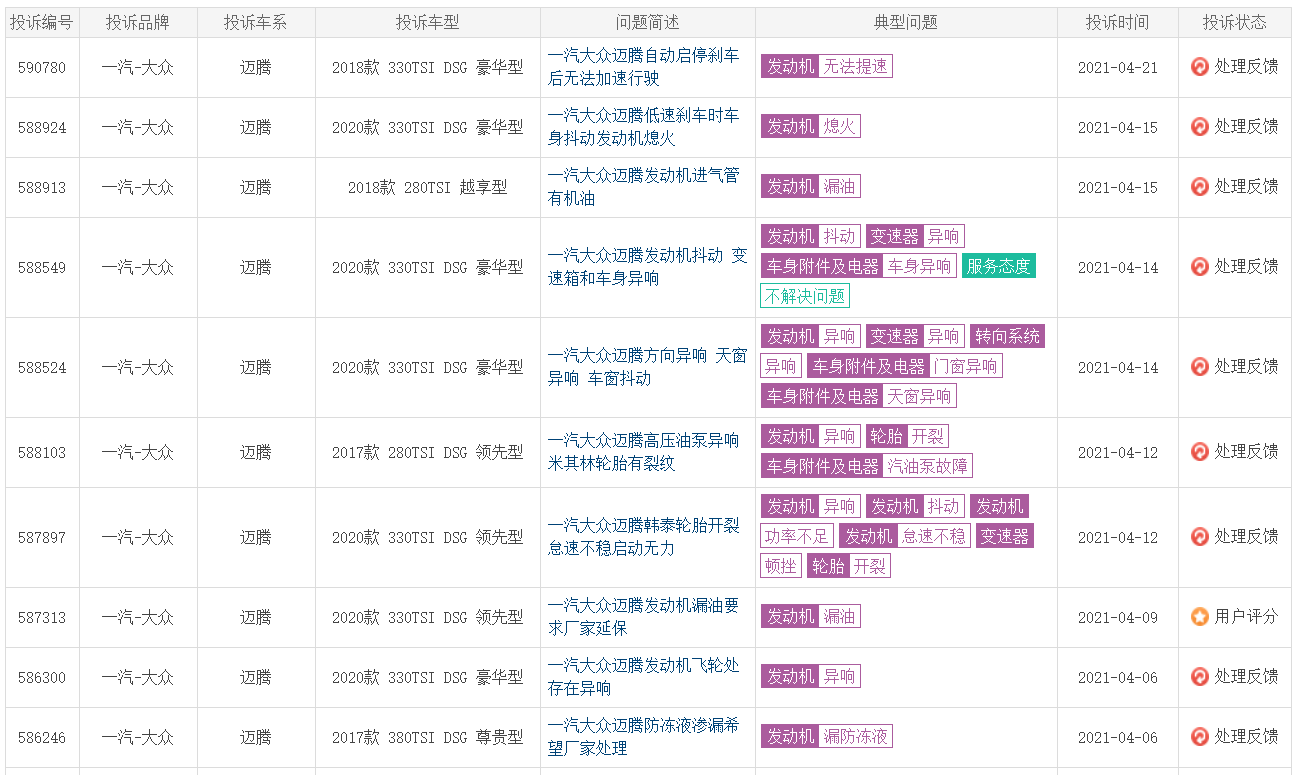Open complaint 一汽大众迈腾发动机进气管有机油
Screen dimensions: 1295x775
[644, 187]
